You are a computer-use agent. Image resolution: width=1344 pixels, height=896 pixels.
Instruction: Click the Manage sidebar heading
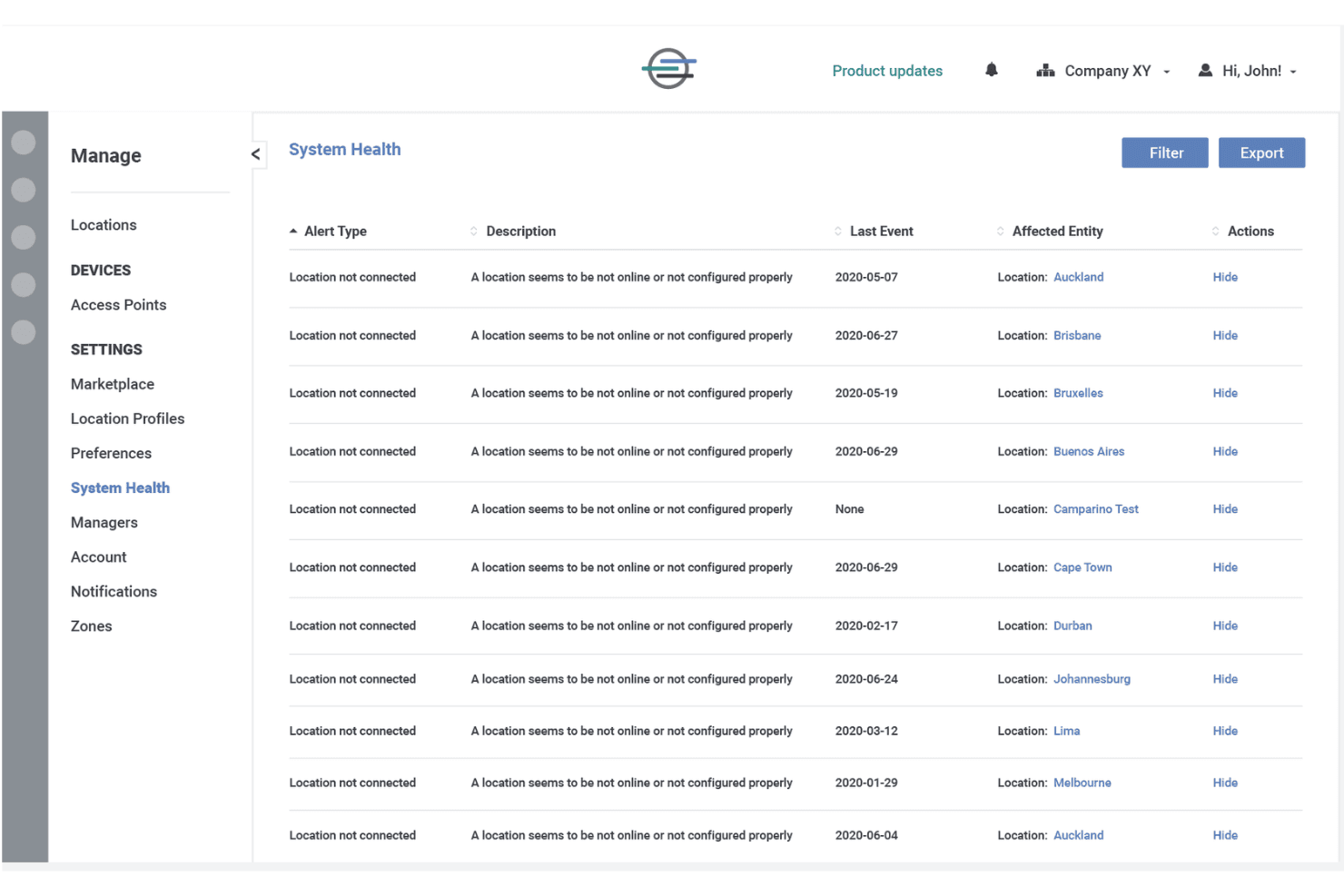(x=106, y=155)
